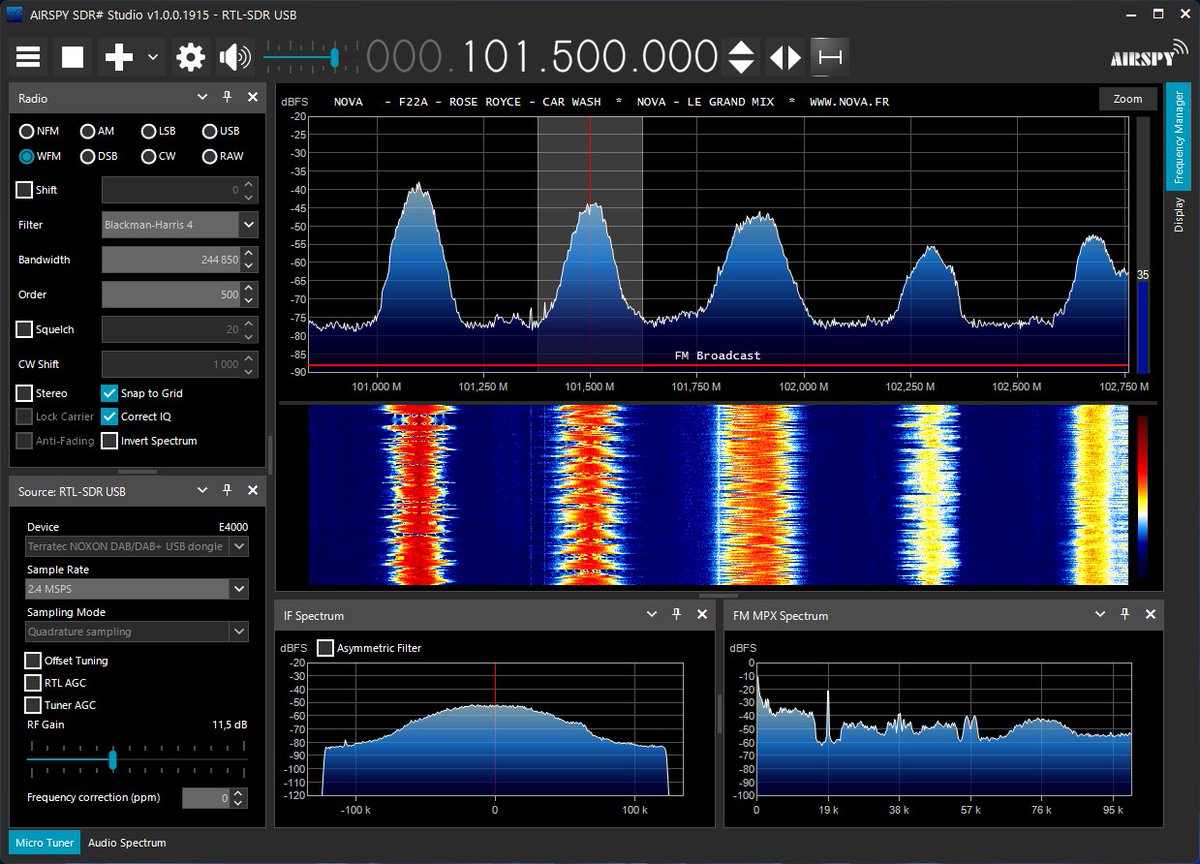
Task: Open the Source RTL-SDR USB panel chevron
Action: coord(202,491)
